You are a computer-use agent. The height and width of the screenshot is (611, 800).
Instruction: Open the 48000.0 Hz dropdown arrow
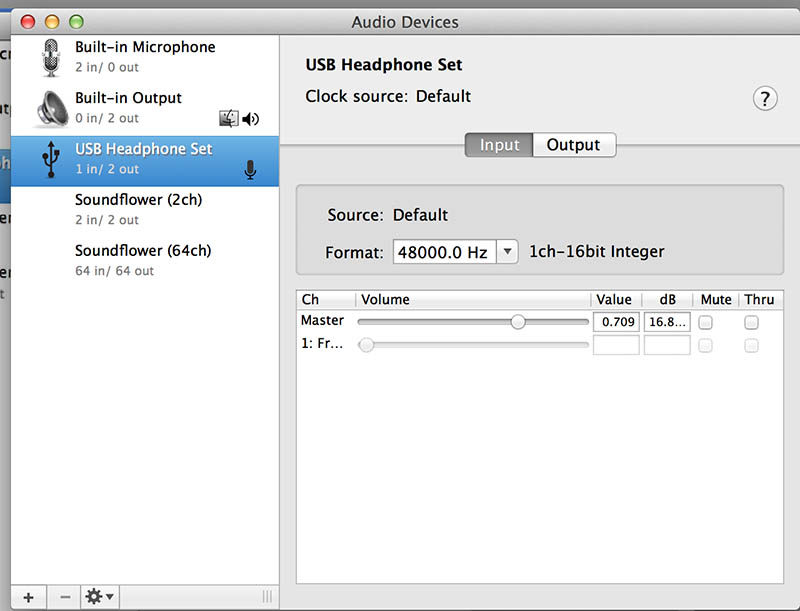[x=506, y=251]
